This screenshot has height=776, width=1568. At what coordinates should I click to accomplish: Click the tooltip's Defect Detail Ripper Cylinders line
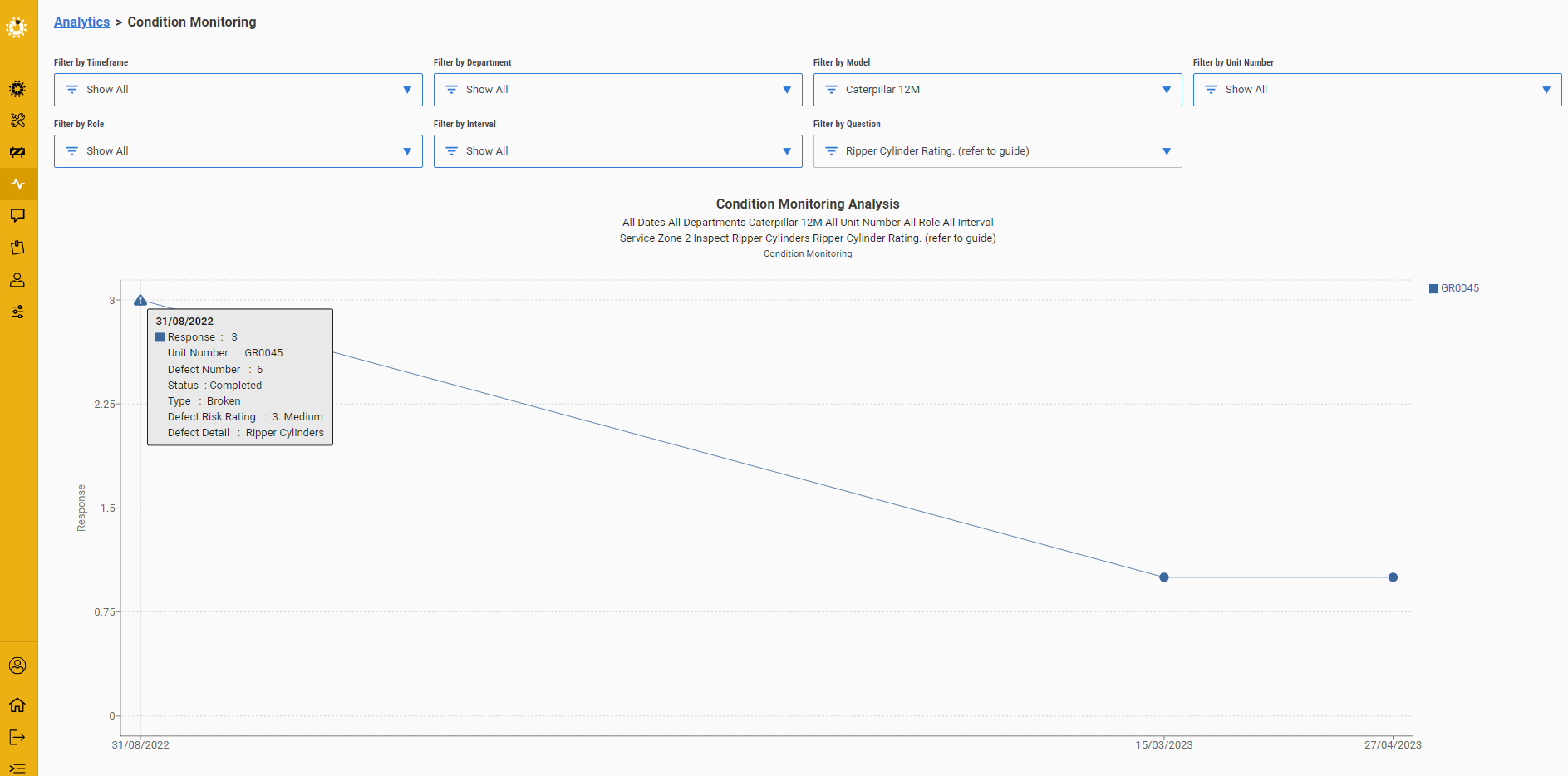(246, 433)
